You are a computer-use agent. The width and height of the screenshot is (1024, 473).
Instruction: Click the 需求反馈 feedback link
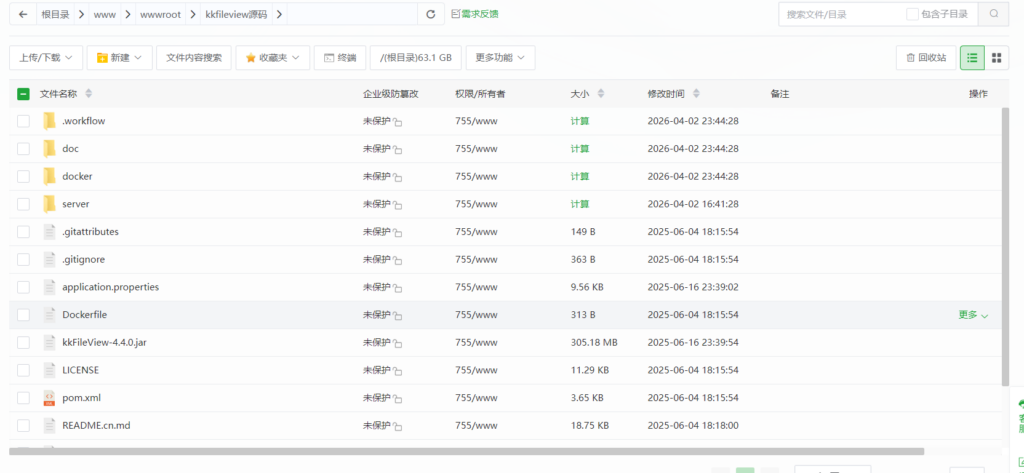pyautogui.click(x=475, y=14)
